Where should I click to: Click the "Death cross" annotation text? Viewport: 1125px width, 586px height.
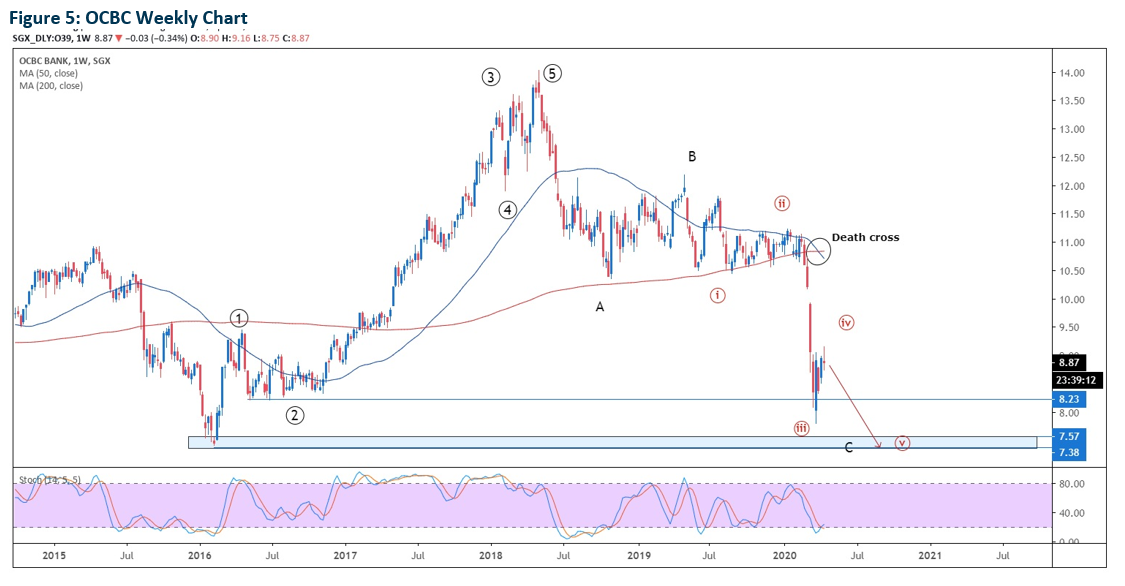[x=865, y=237]
